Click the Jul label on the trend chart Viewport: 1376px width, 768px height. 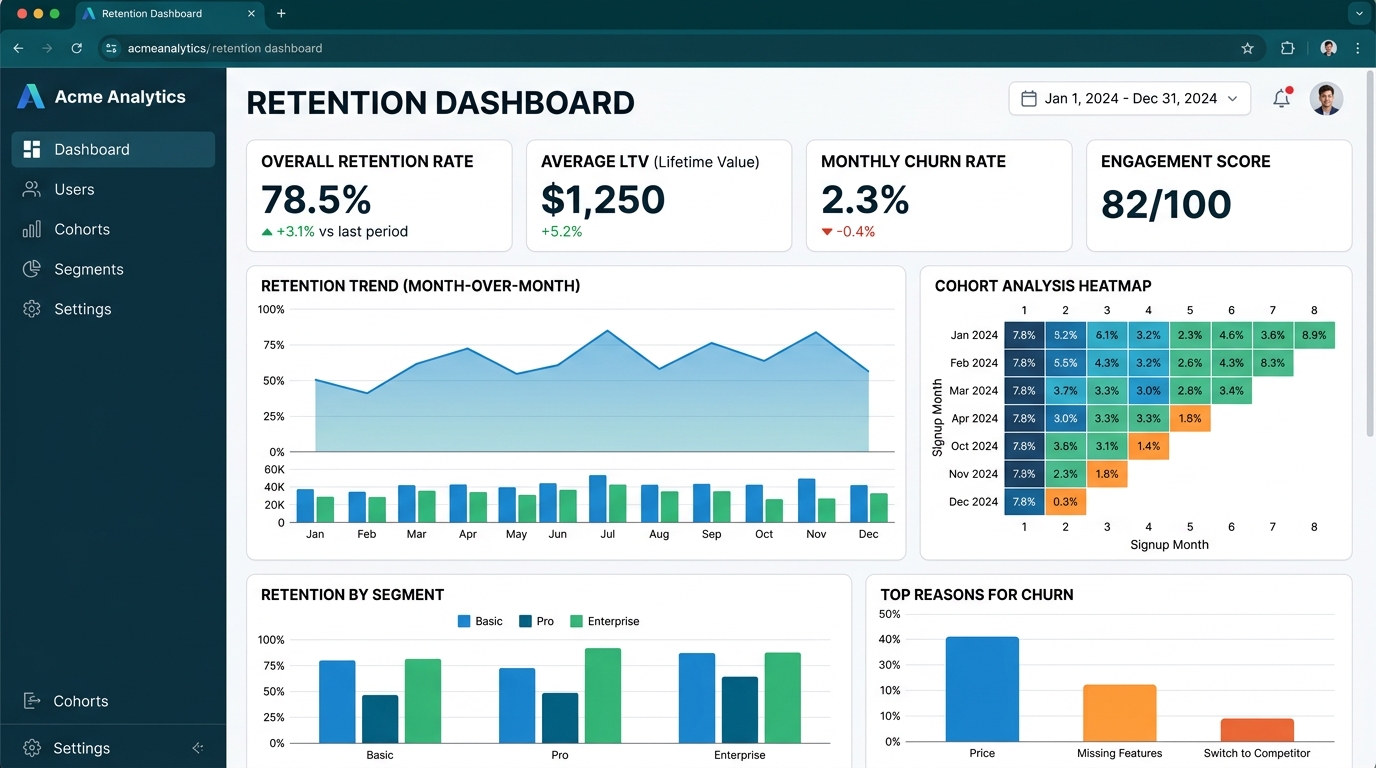coord(607,534)
